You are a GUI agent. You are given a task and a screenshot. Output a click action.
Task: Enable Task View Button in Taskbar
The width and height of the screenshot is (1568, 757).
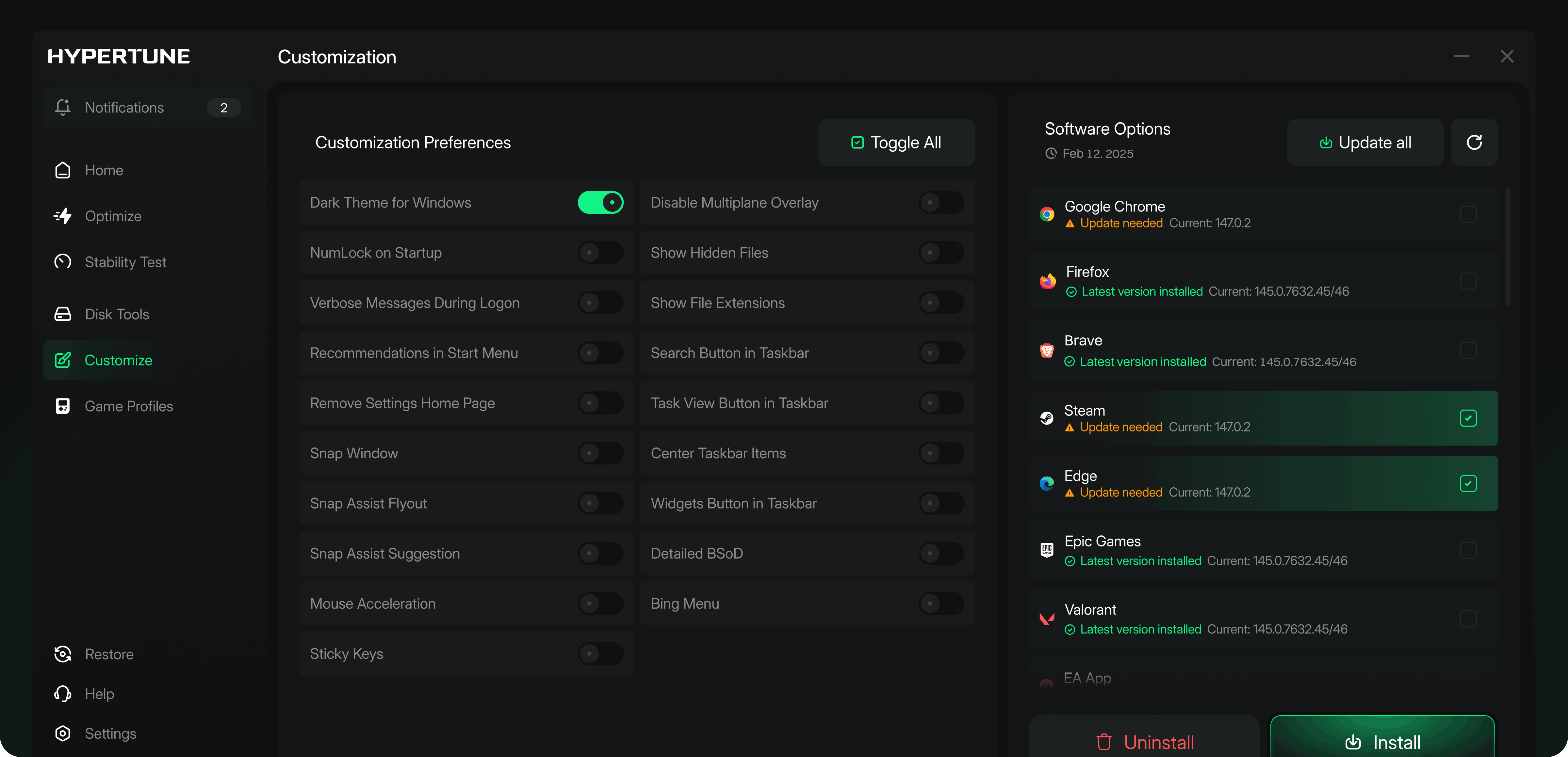click(x=941, y=403)
